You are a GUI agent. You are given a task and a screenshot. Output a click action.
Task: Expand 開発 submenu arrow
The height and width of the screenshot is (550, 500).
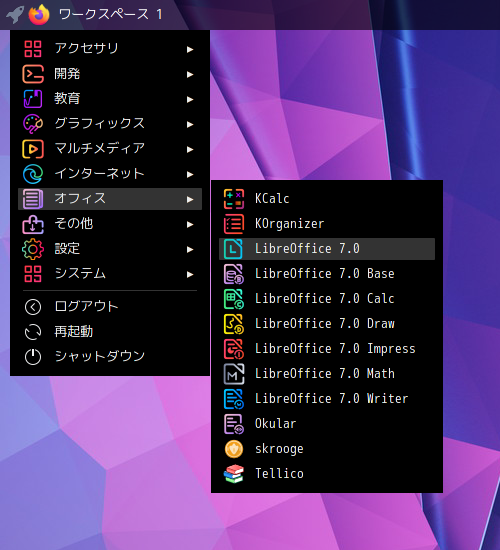(190, 74)
